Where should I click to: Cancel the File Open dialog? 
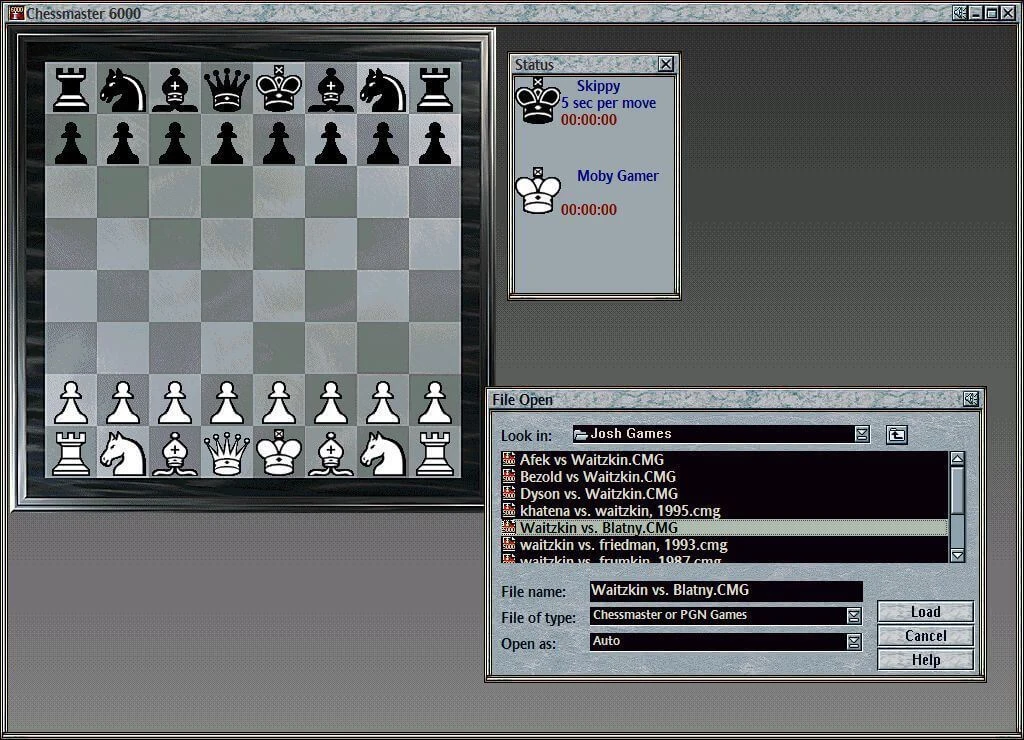tap(925, 635)
